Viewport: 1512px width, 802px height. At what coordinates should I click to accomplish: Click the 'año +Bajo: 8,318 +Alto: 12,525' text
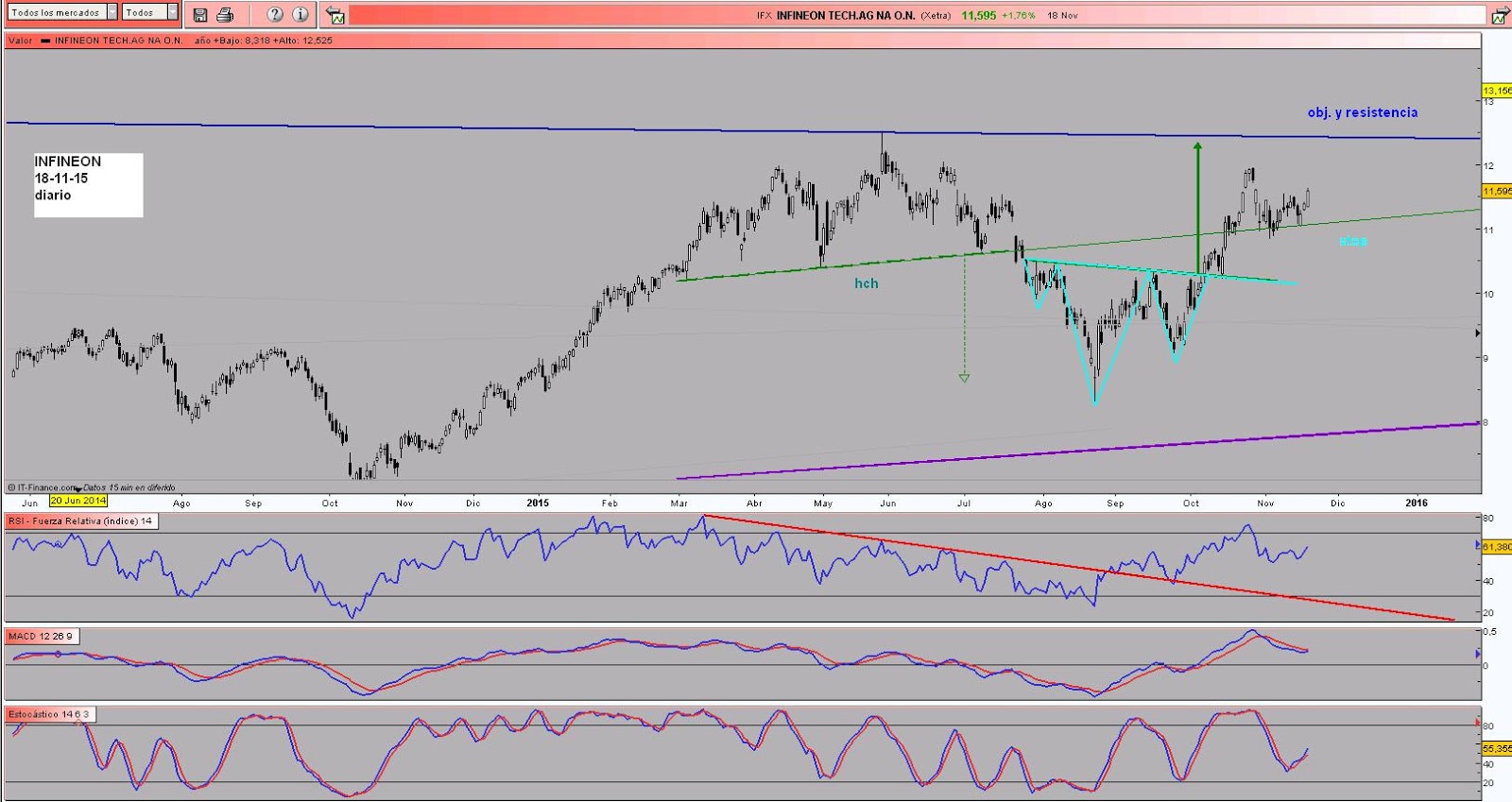coord(264,41)
